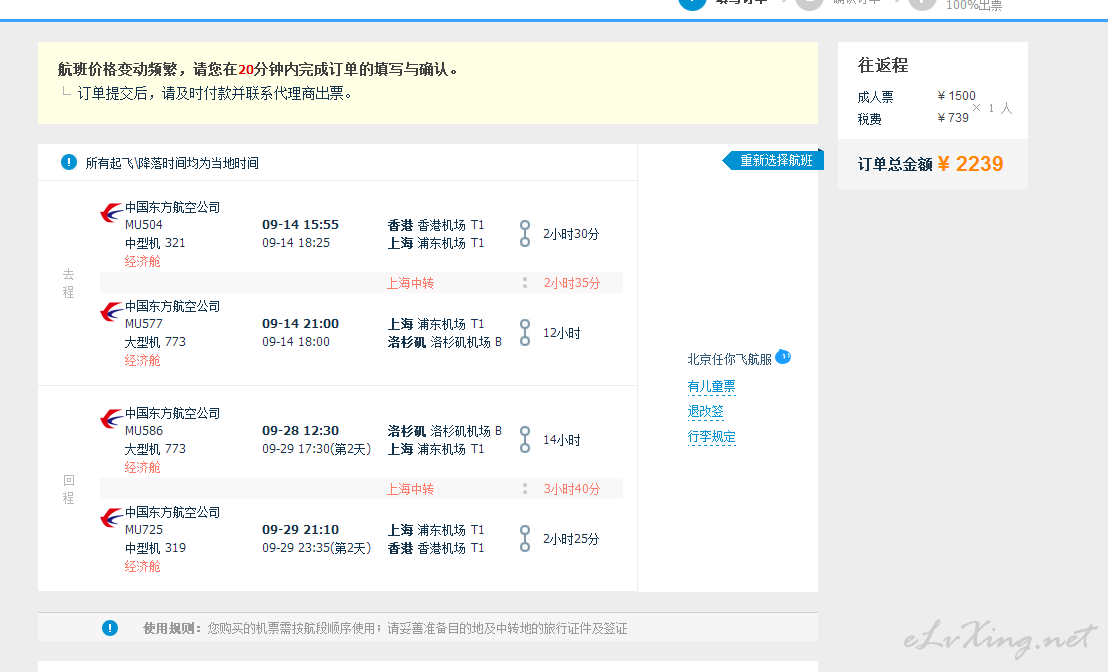The width and height of the screenshot is (1108, 672).
Task: Click the 北京任你飞航服 agent name
Action: (x=729, y=360)
